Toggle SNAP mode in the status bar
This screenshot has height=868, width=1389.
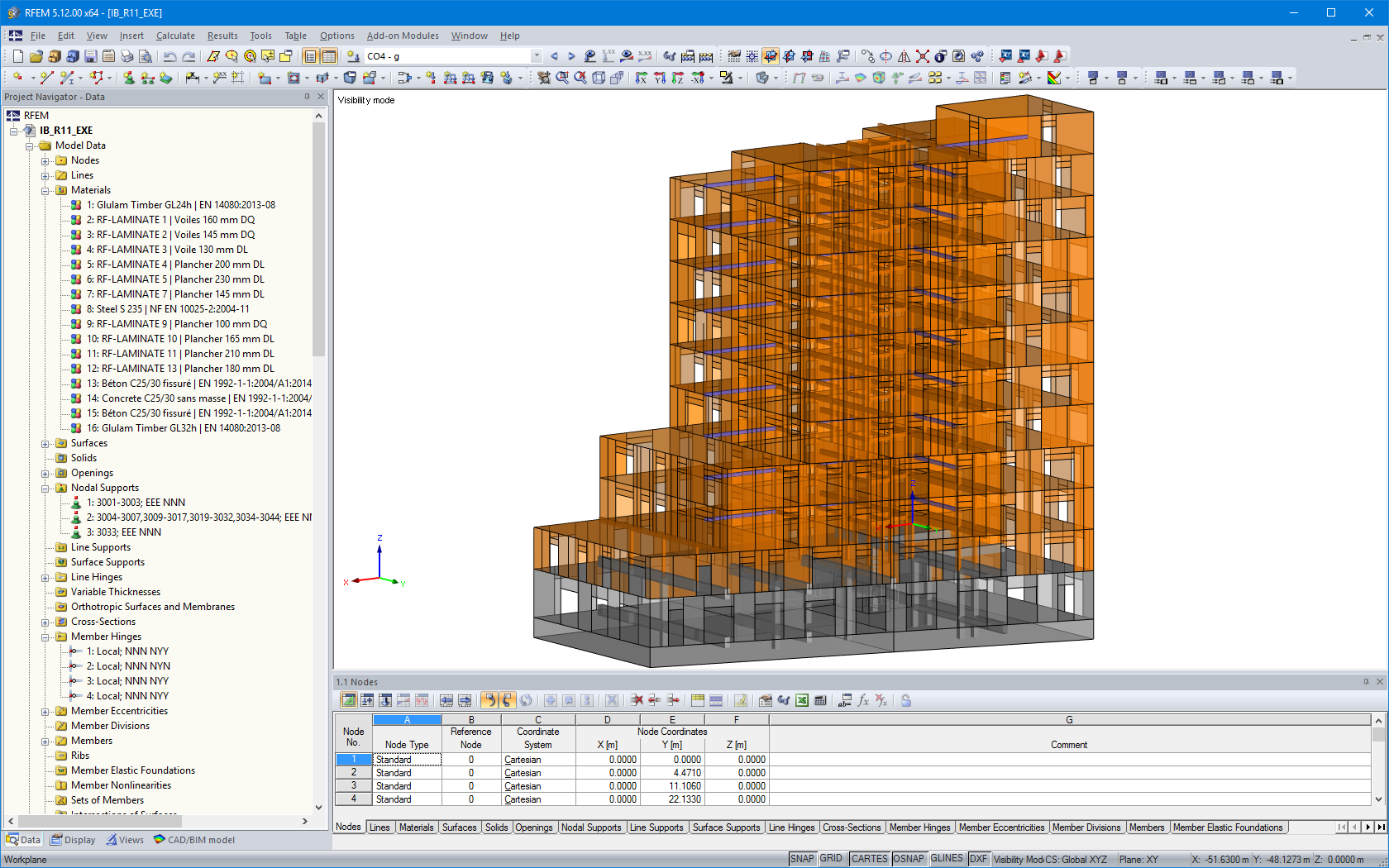point(801,858)
